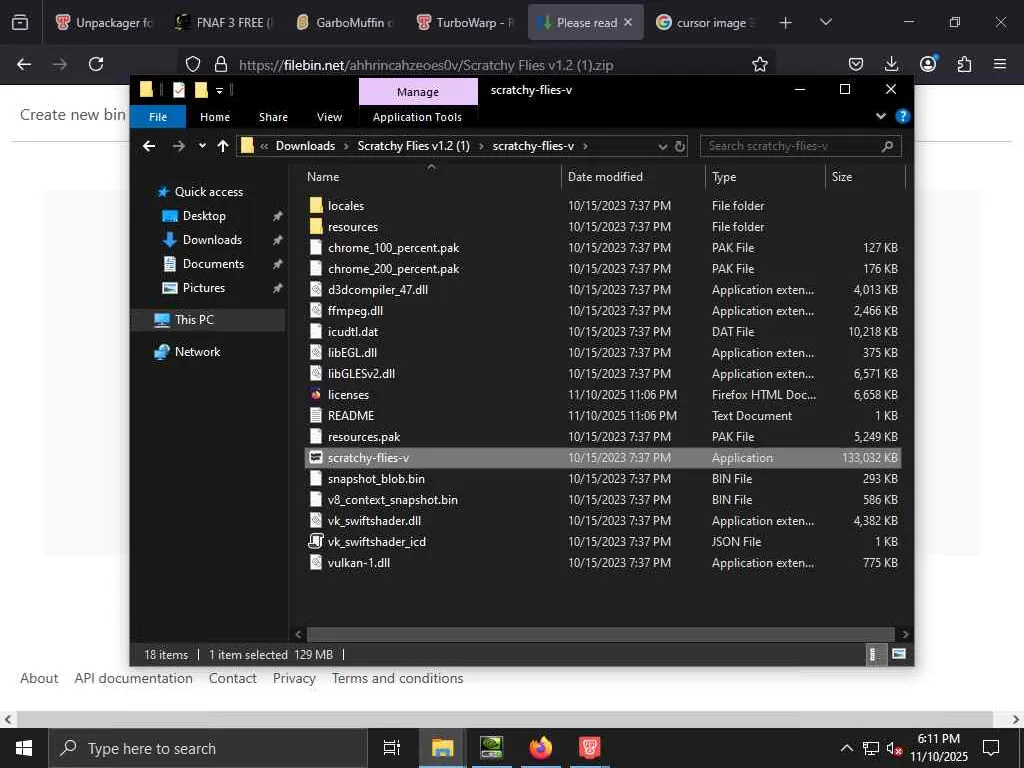Open the View ribbon tab
Screen dimensions: 1024x768
pyautogui.click(x=329, y=117)
